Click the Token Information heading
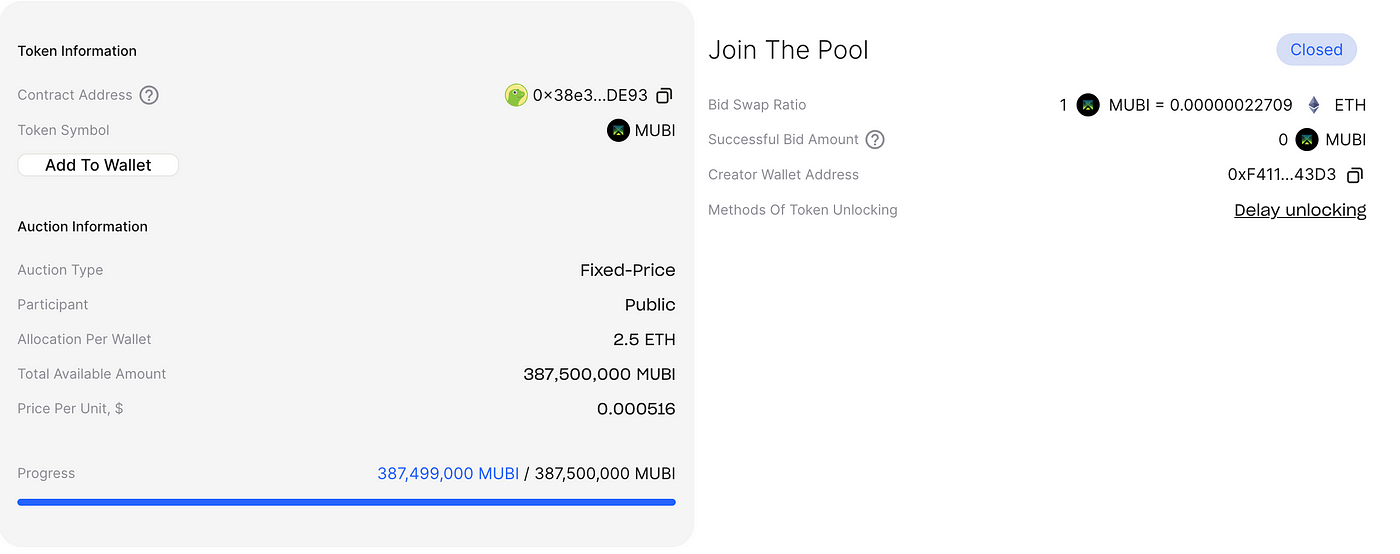 point(77,51)
